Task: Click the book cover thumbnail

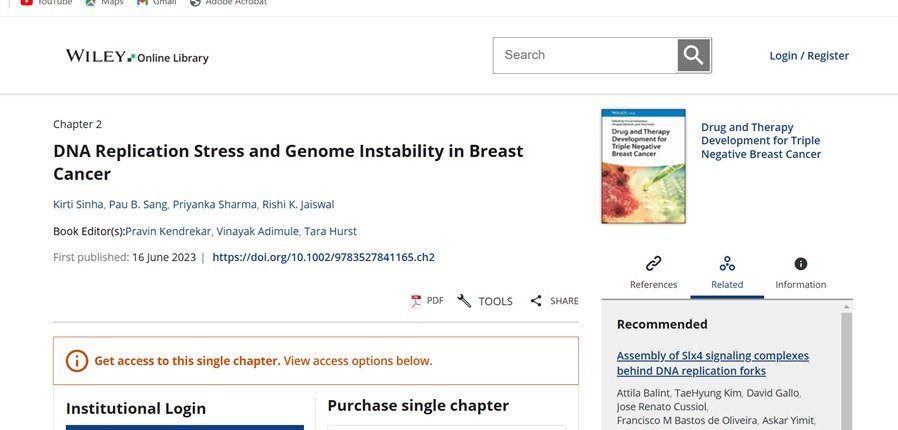Action: click(x=643, y=165)
